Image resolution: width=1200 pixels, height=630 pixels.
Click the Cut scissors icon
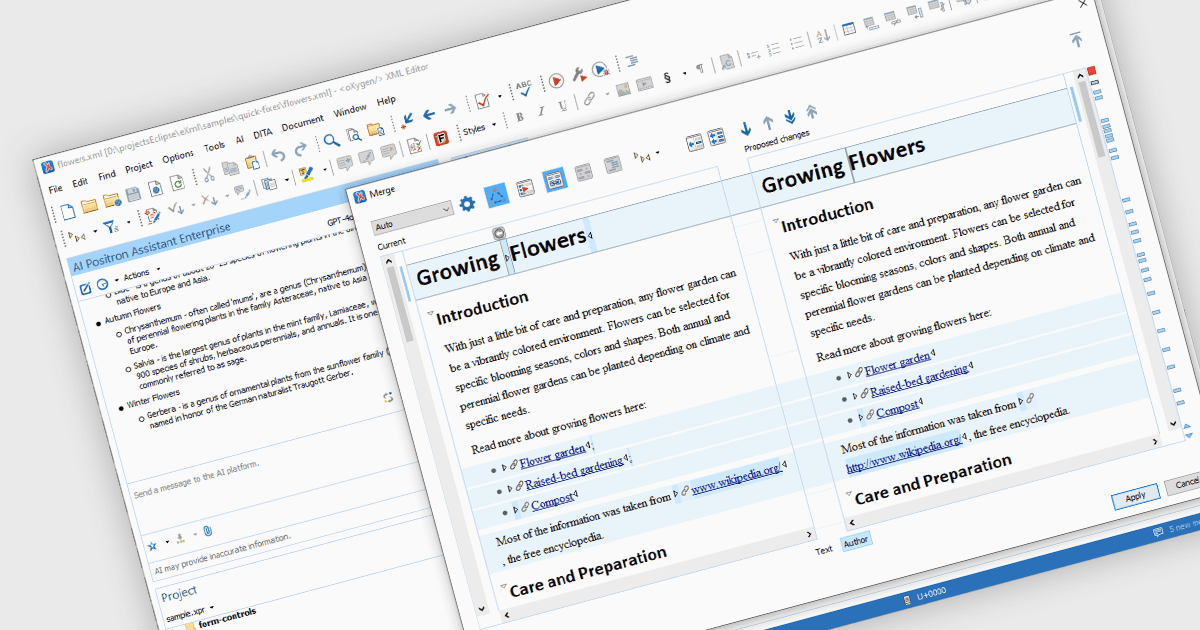(x=207, y=174)
